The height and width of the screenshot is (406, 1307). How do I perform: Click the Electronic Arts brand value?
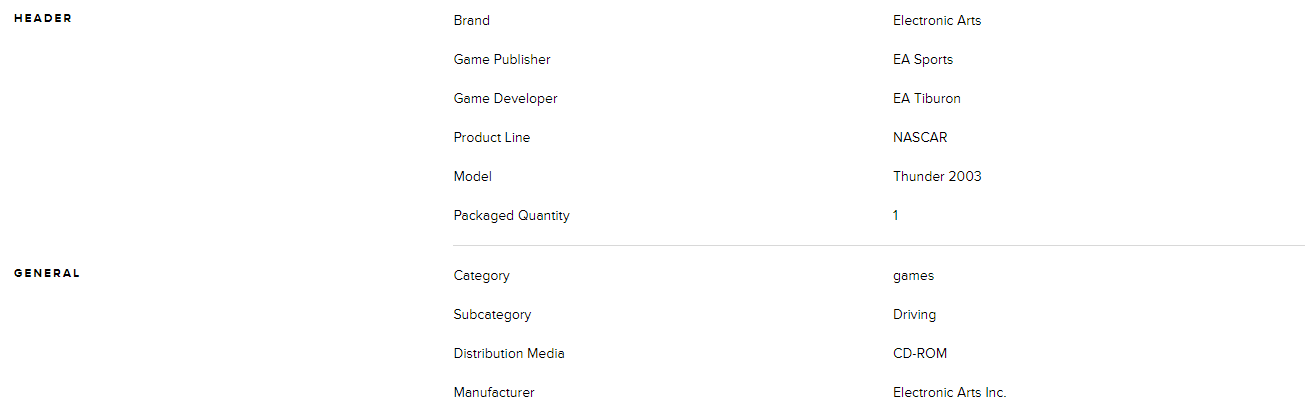(937, 20)
